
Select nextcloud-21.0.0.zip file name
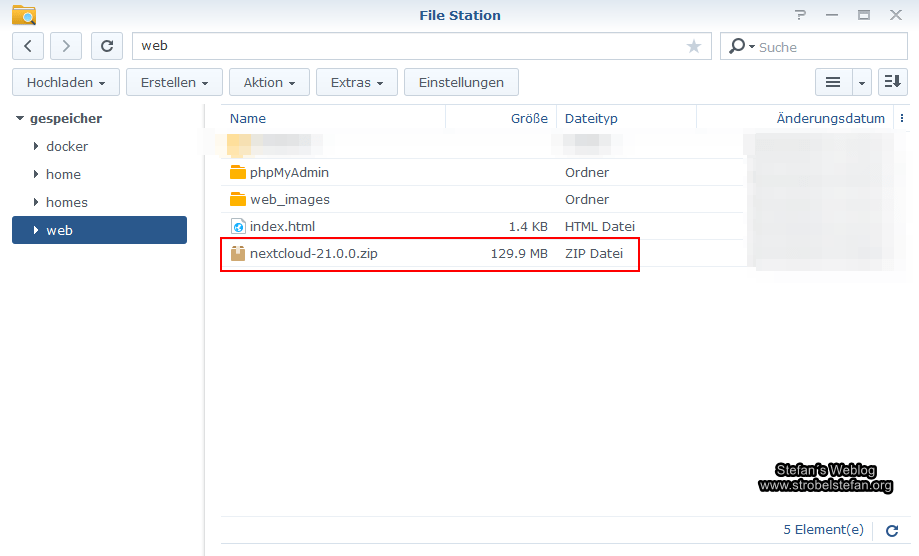[314, 253]
